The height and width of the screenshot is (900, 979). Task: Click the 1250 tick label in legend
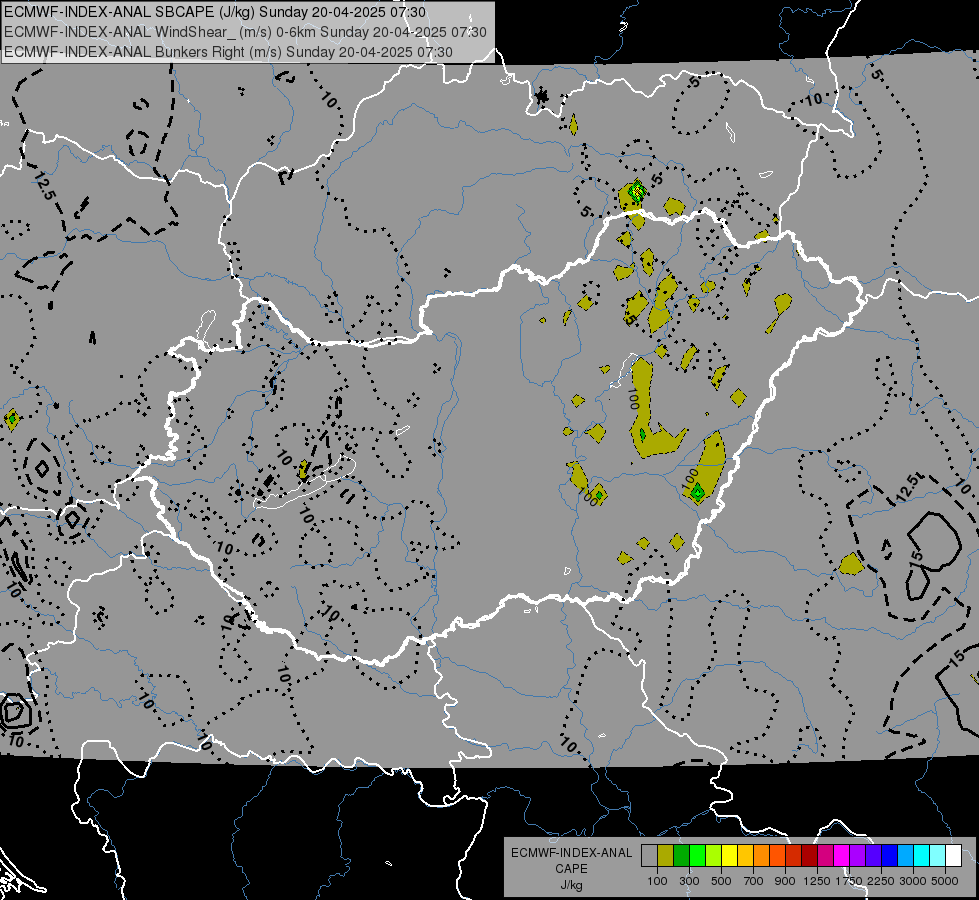[817, 881]
